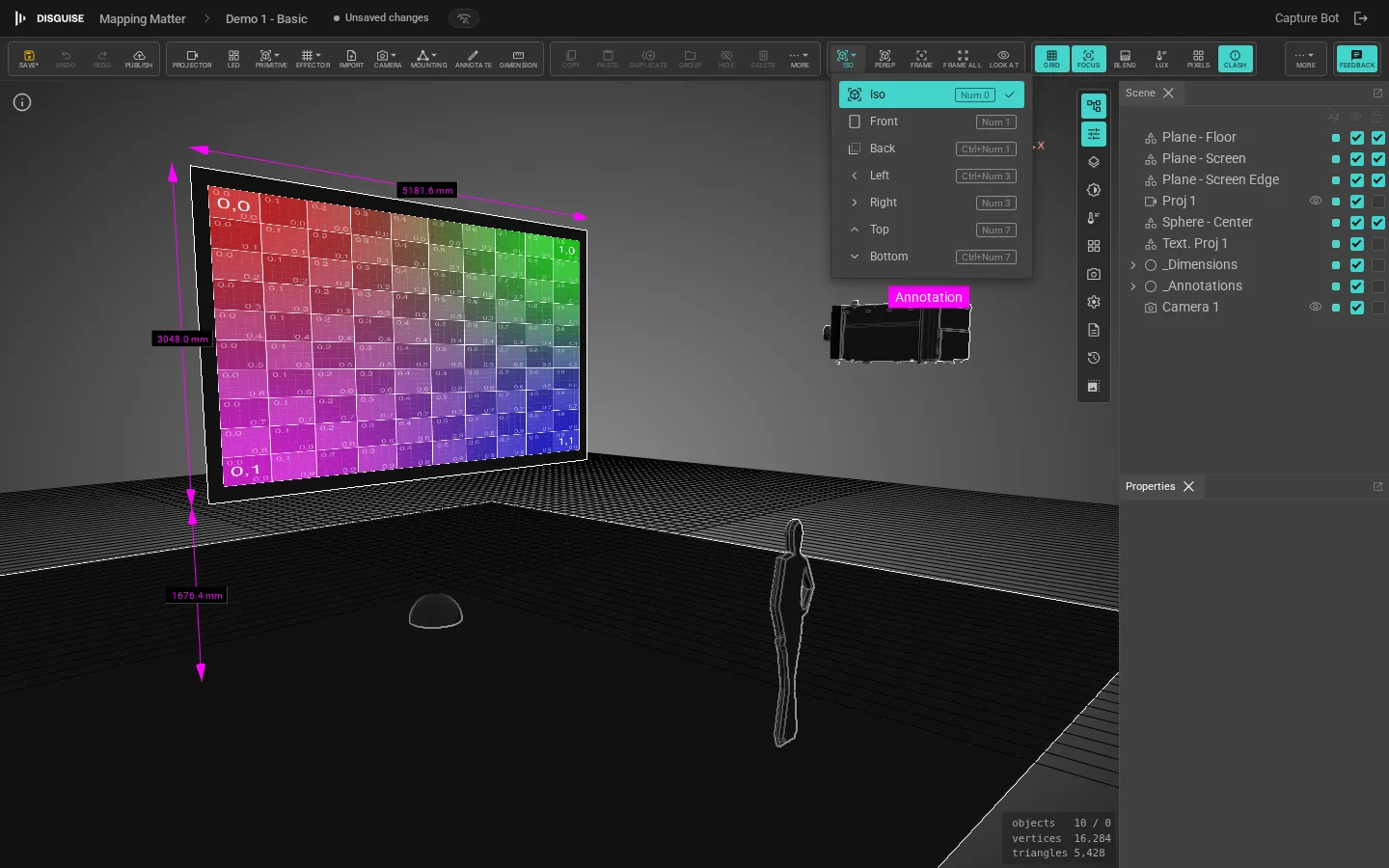Click Frame All
Viewport: 1389px width, 868px height.
click(x=962, y=59)
